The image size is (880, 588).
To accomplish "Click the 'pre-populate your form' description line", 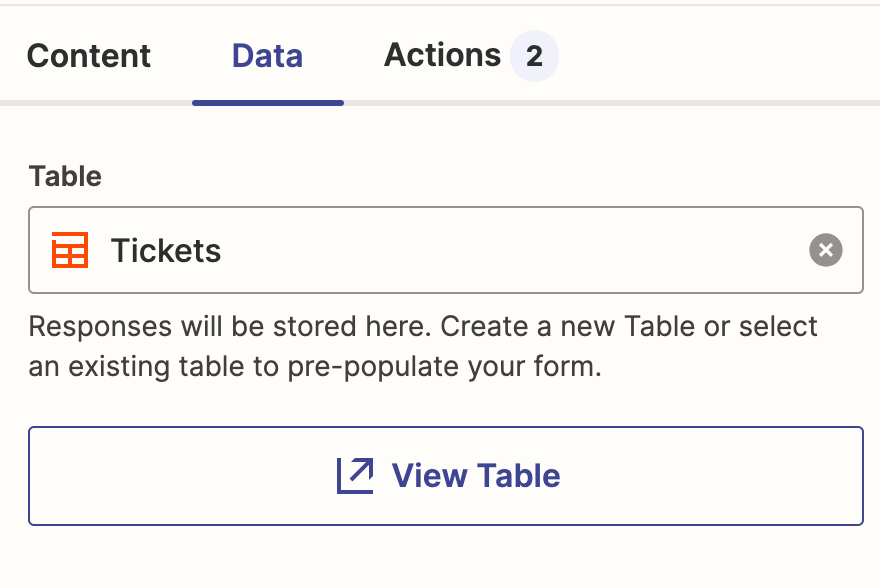I will point(315,366).
